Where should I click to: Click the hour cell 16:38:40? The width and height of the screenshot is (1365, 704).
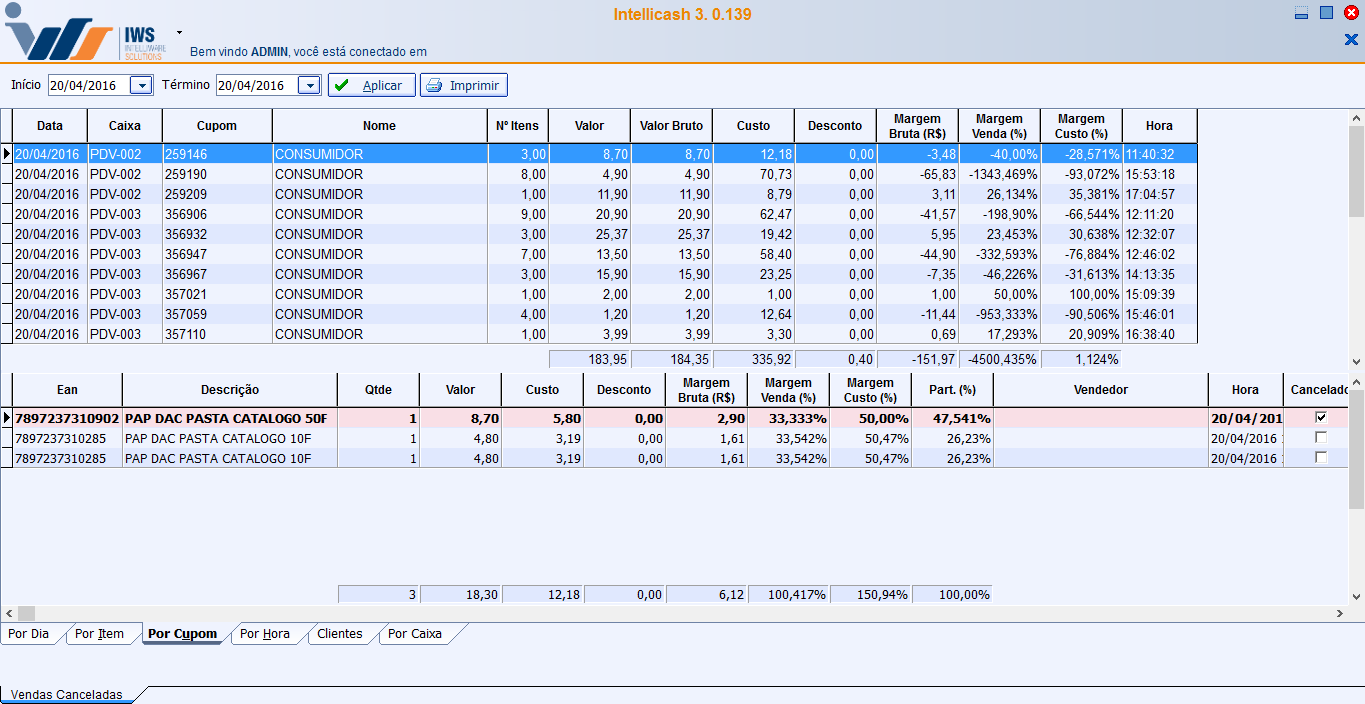(x=1160, y=334)
